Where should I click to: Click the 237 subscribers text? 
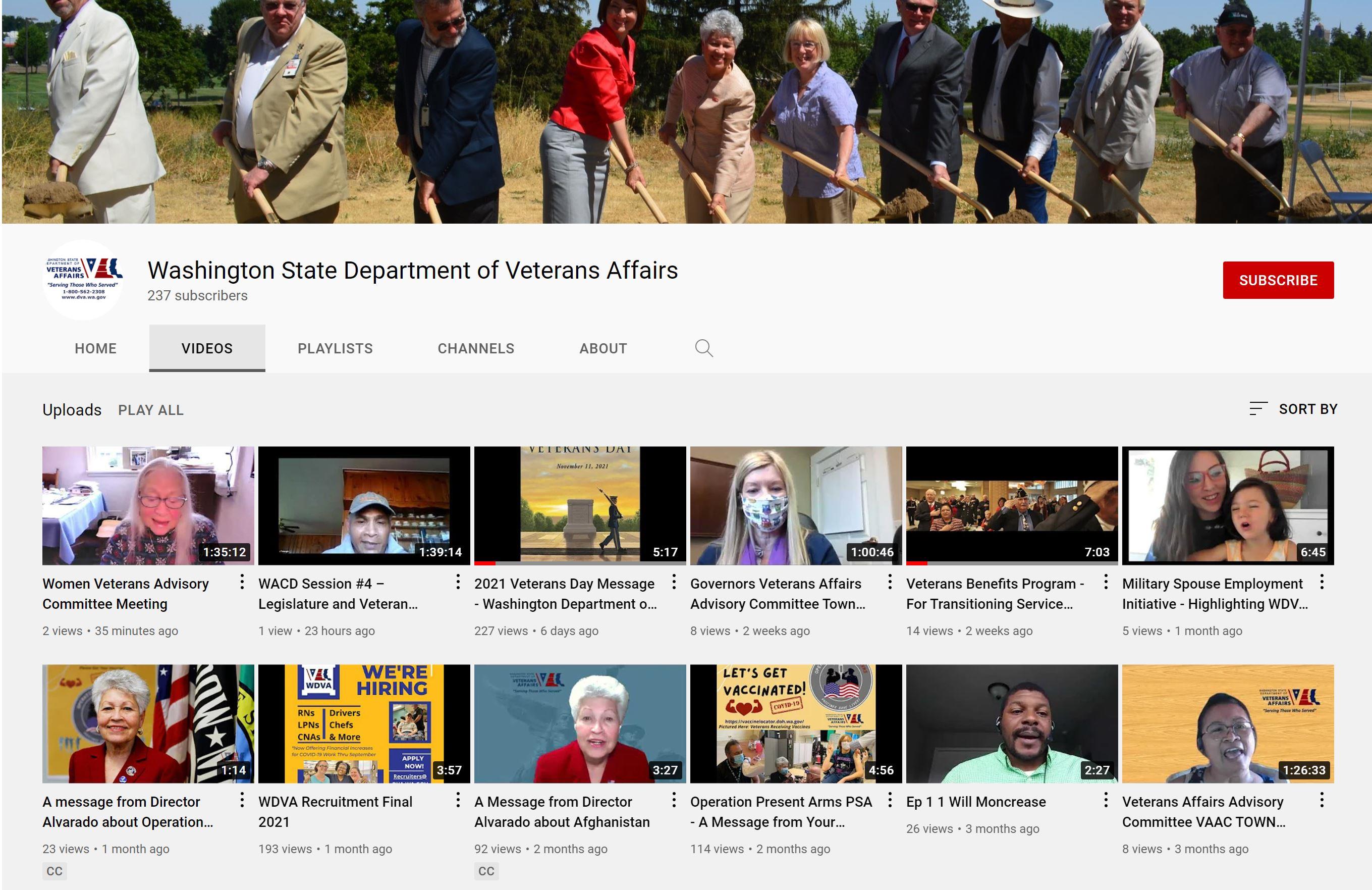coord(198,296)
